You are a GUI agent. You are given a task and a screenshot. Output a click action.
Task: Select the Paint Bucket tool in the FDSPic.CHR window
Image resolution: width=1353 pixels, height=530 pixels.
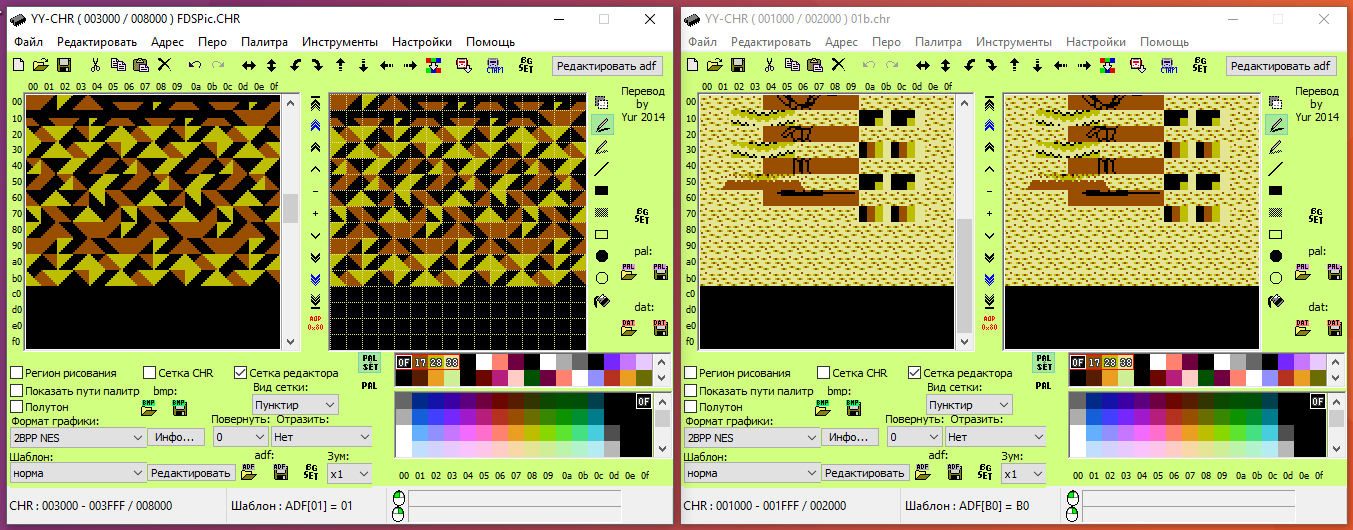(603, 301)
